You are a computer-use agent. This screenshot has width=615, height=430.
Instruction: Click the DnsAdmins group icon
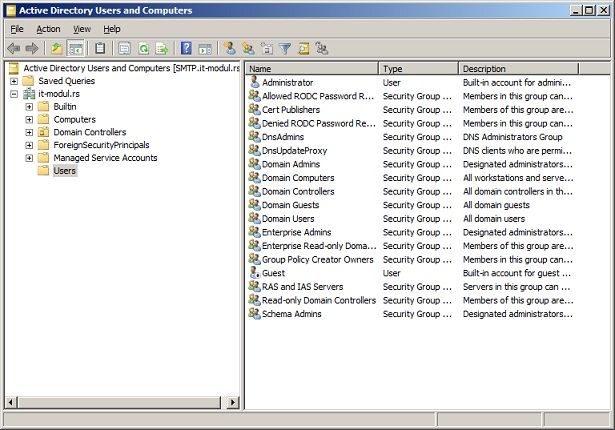tap(255, 137)
